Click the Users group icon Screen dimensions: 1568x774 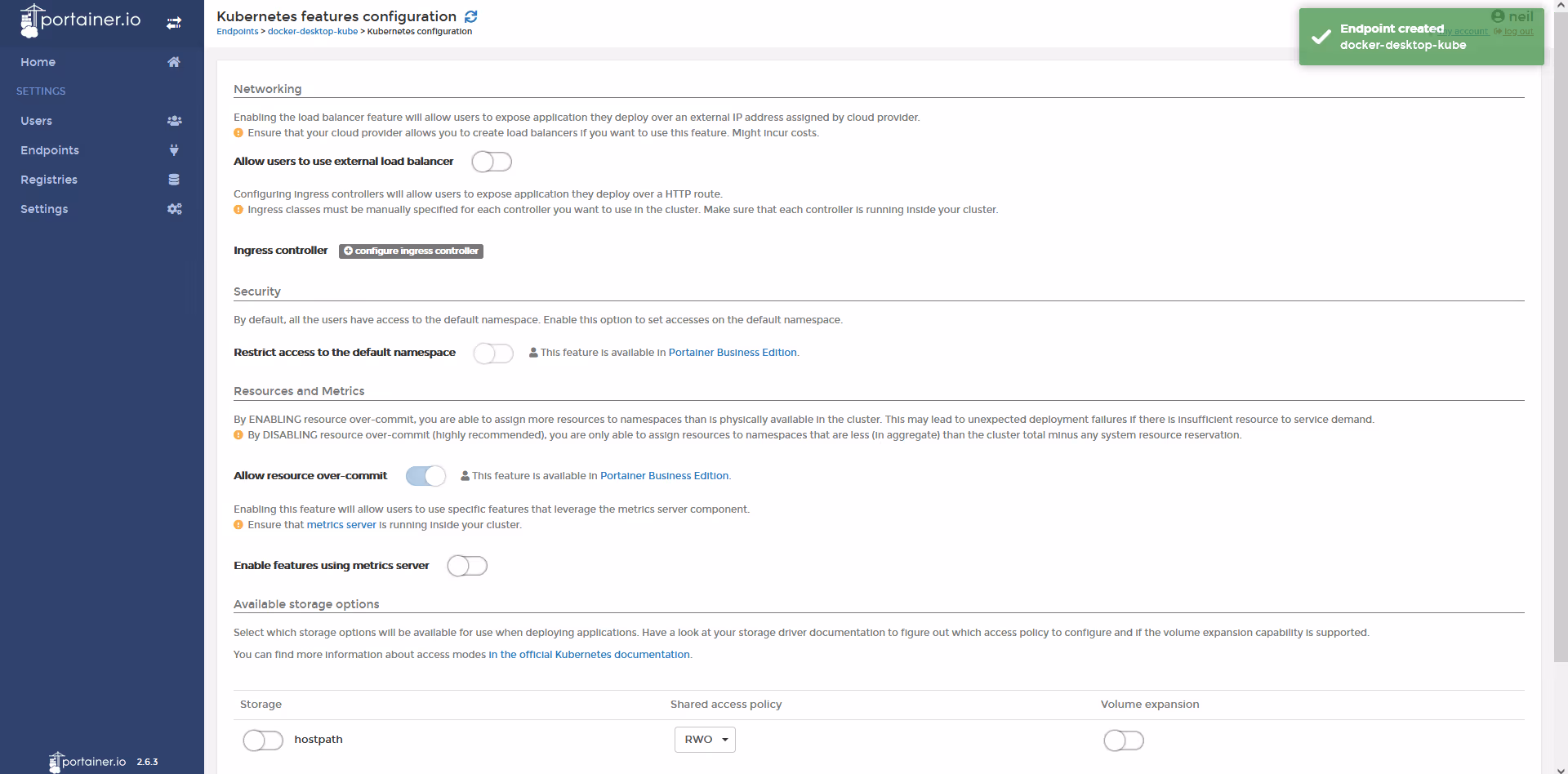[174, 121]
